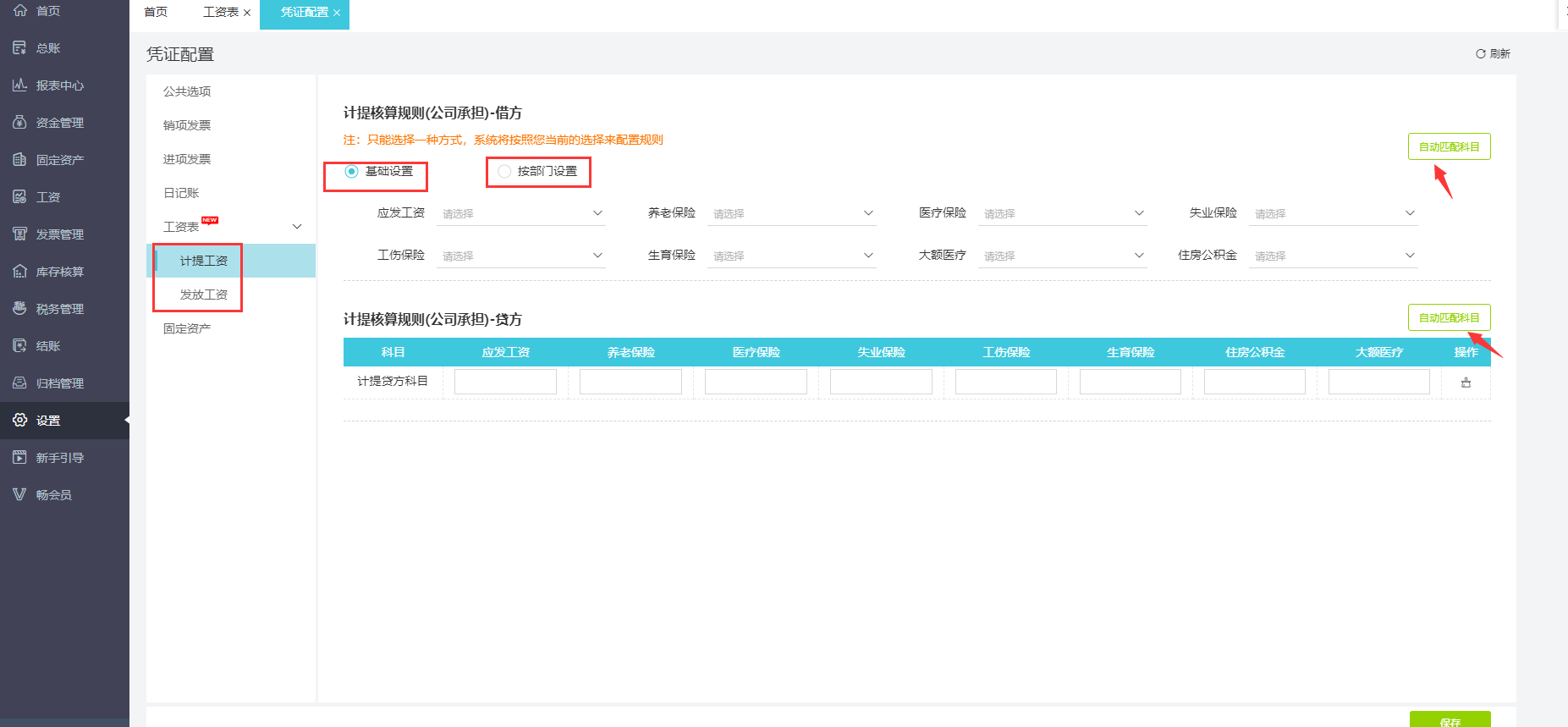1568x727 pixels.
Task: Close the 凭证配置 tab
Action: tap(337, 13)
